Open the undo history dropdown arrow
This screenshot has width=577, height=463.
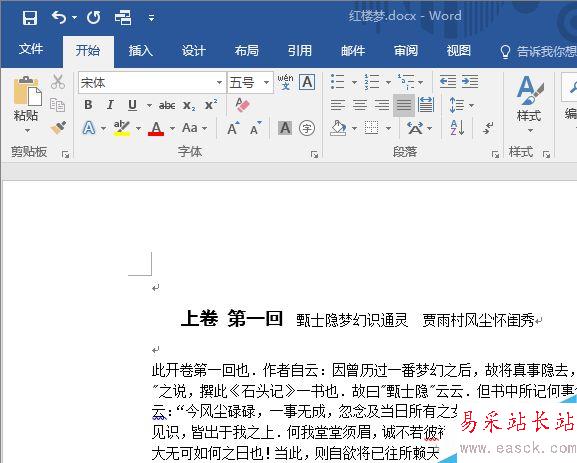click(x=75, y=17)
